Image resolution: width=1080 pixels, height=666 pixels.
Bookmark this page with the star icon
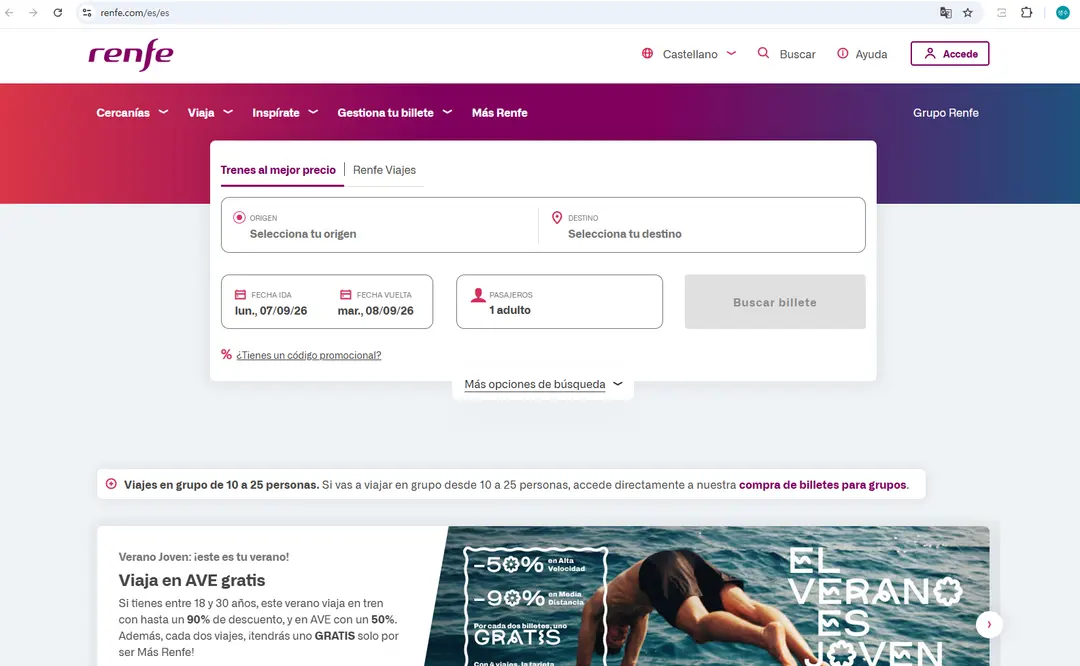[x=968, y=12]
